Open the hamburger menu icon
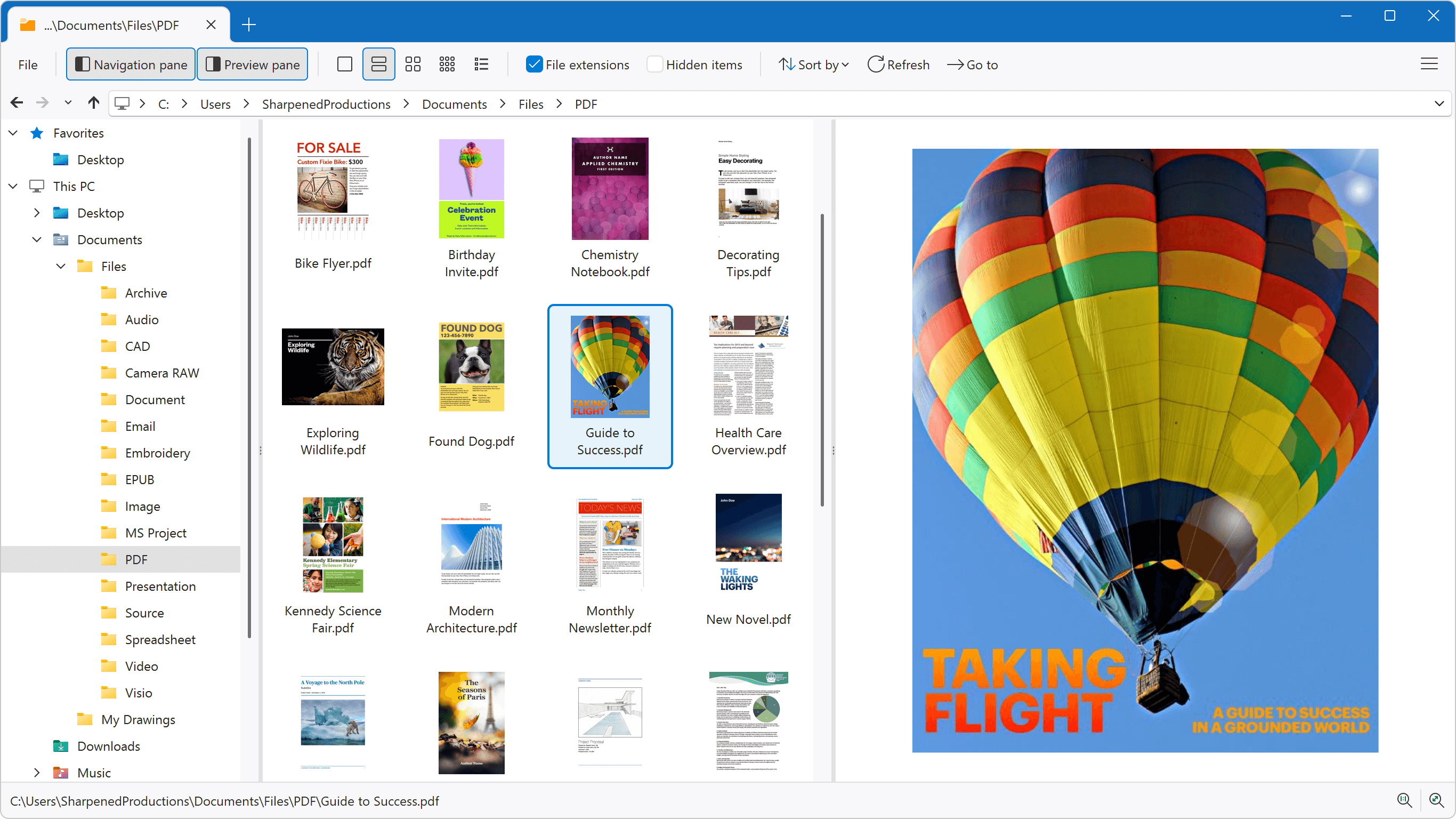 1428,64
